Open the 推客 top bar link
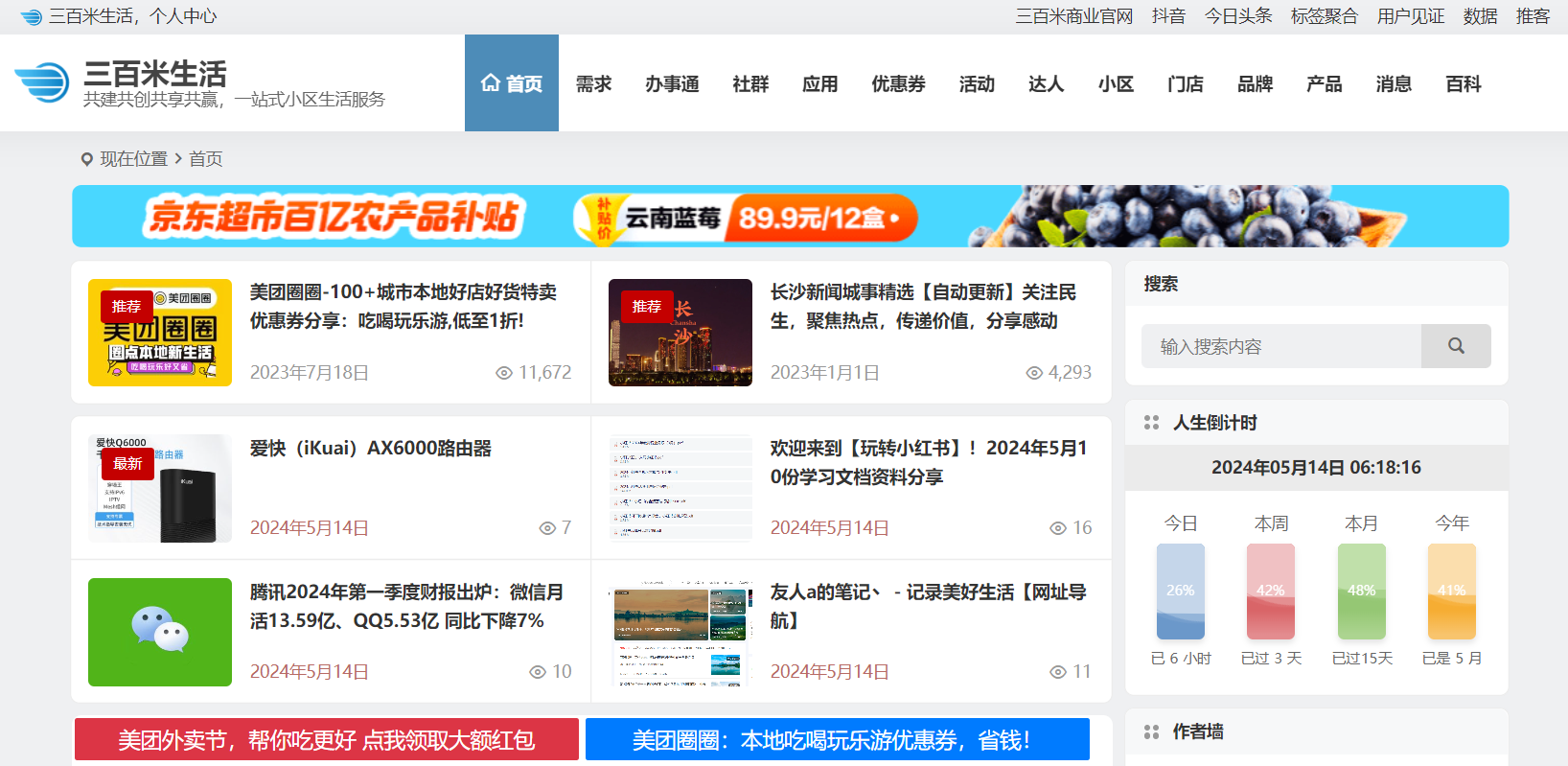This screenshot has height=766, width=1568. (x=1533, y=16)
